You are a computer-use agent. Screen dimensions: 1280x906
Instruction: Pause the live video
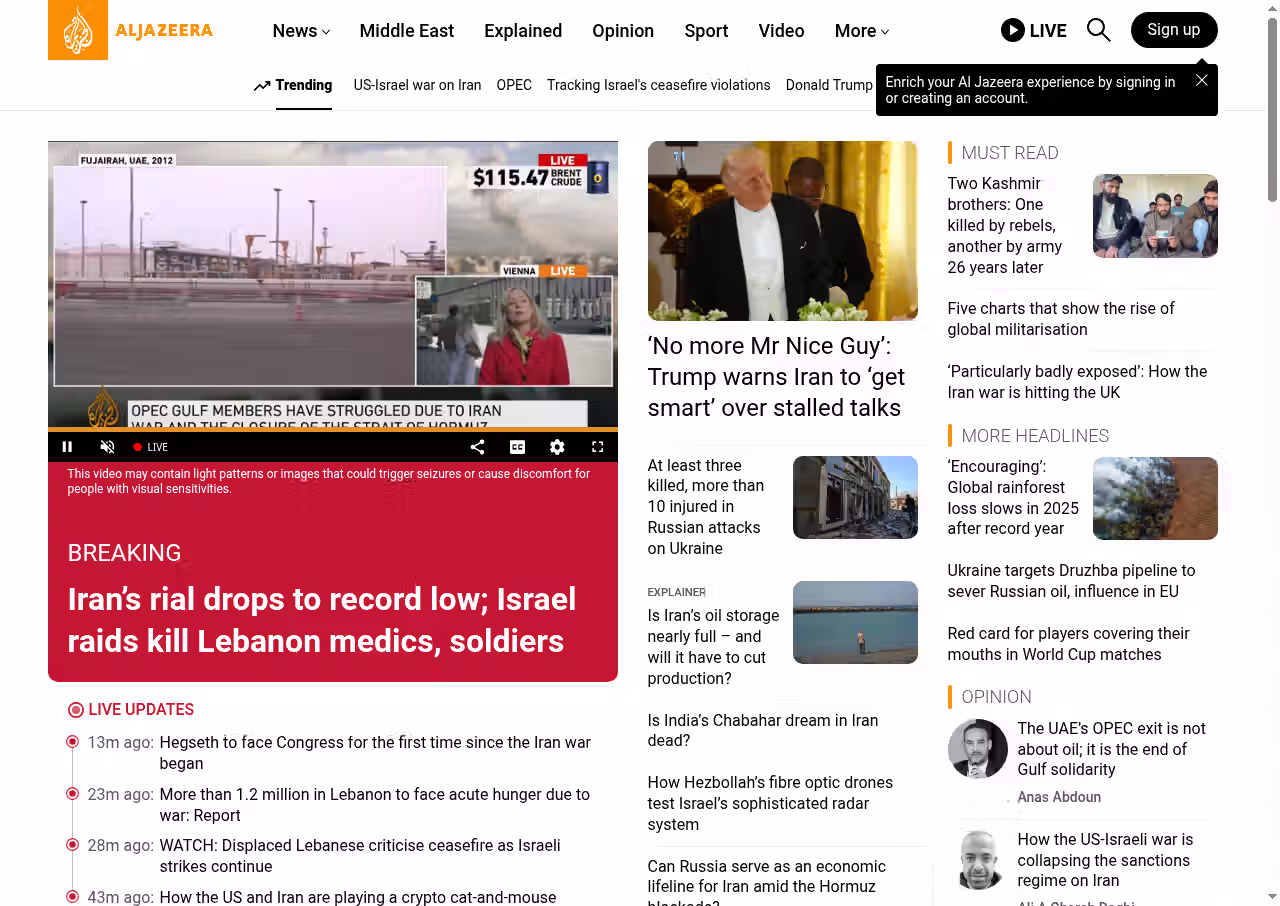pyautogui.click(x=67, y=447)
